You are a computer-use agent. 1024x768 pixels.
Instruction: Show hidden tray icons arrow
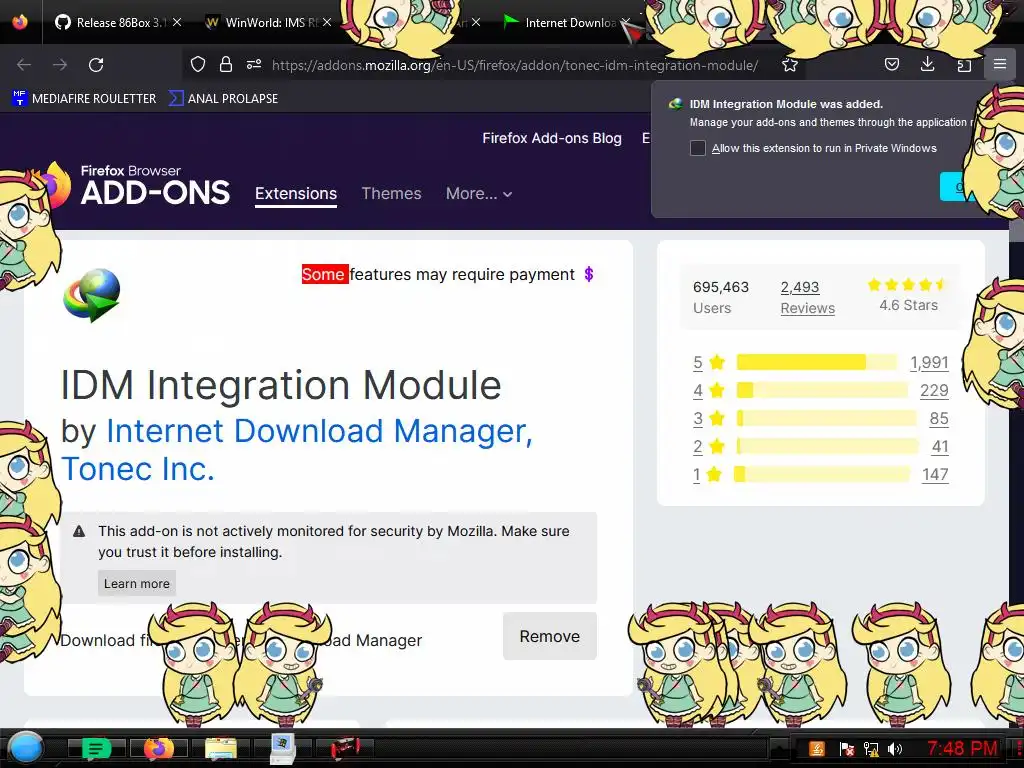pyautogui.click(x=778, y=748)
